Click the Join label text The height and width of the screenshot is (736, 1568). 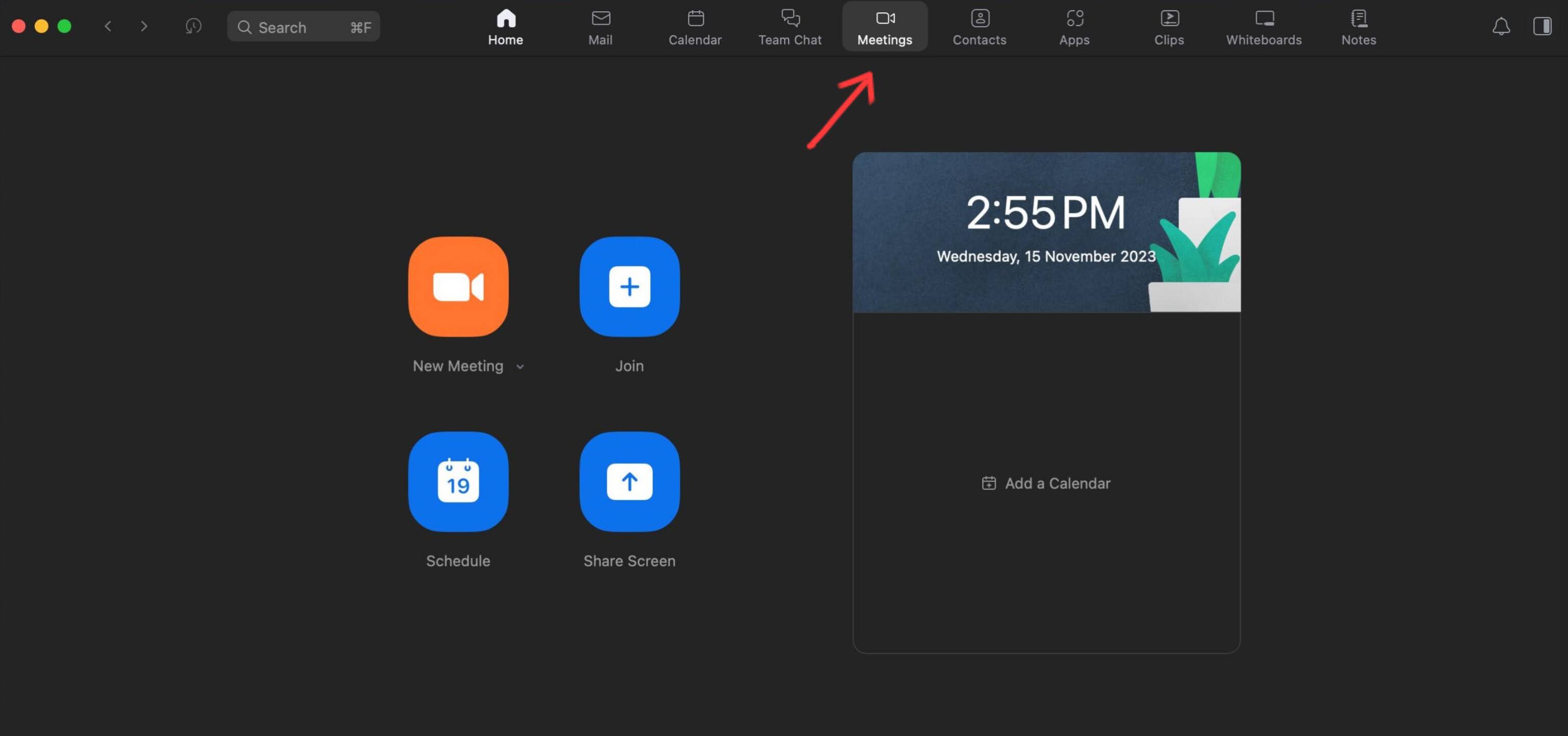click(629, 366)
